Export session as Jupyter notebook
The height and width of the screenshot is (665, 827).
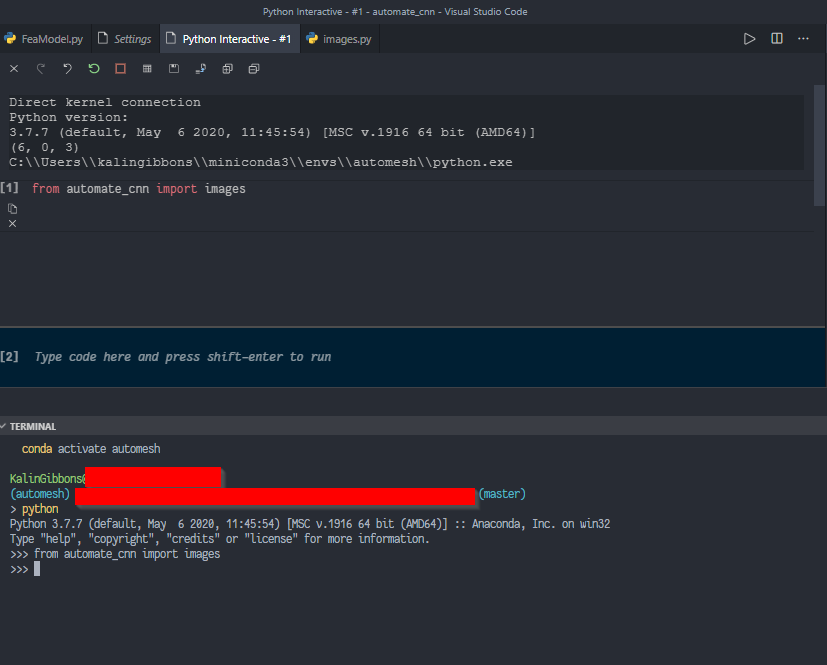click(200, 68)
